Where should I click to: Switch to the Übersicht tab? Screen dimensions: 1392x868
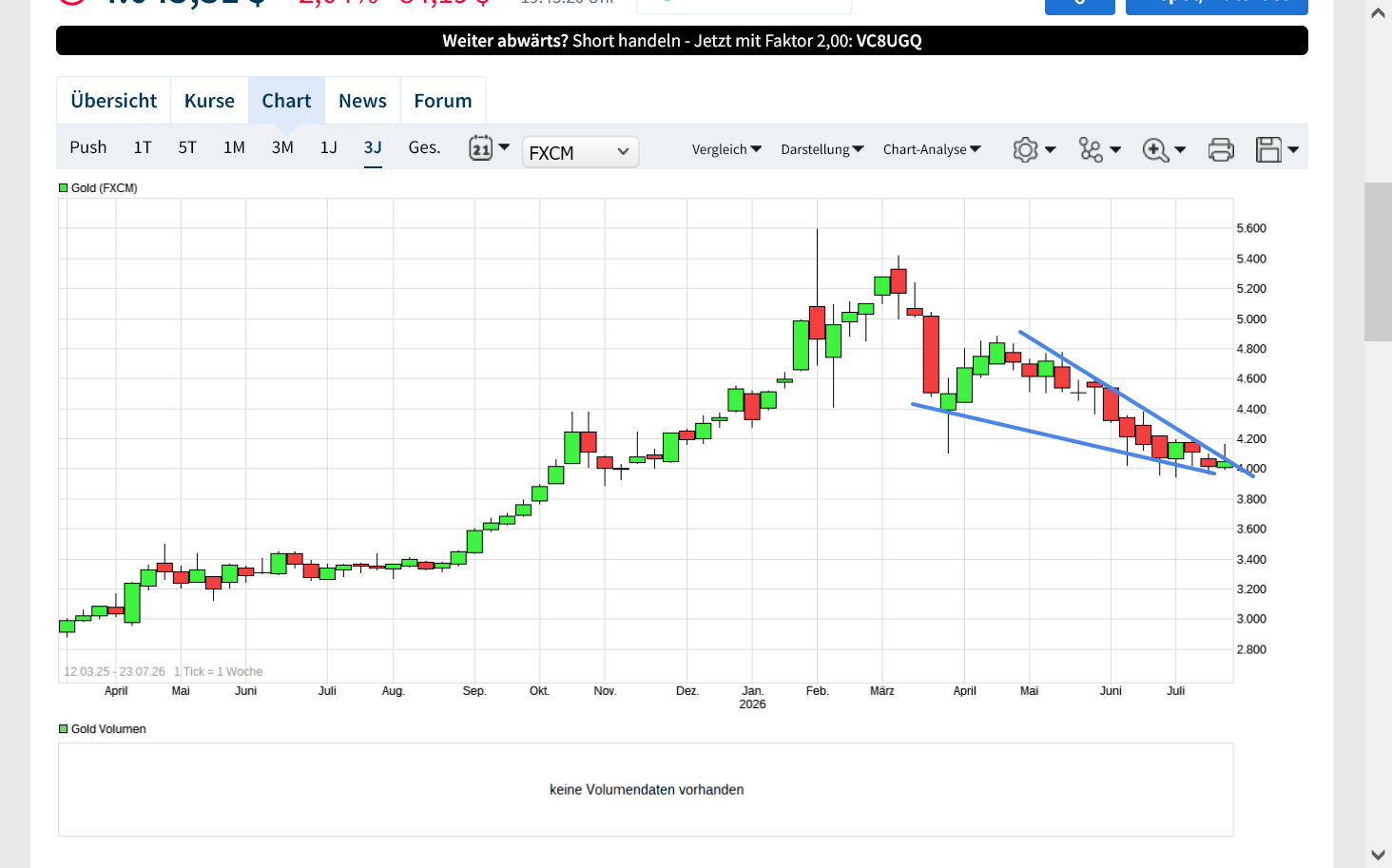114,101
